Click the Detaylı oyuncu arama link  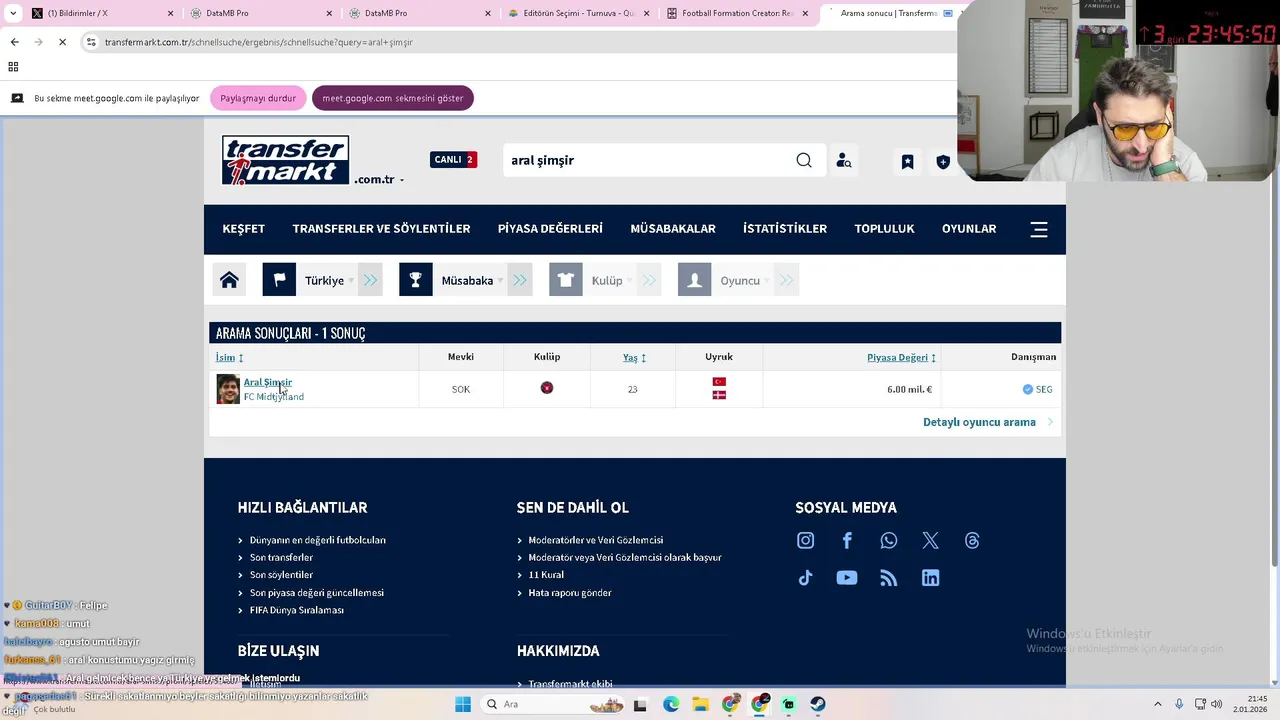(979, 422)
